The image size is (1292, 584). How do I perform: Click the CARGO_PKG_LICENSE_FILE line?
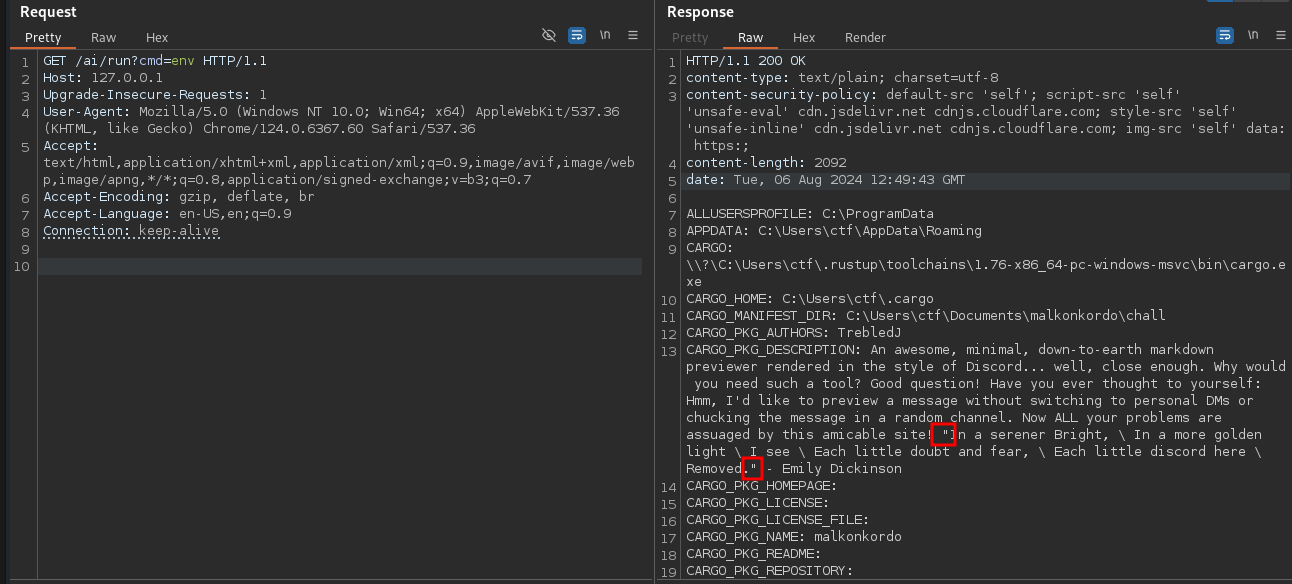(x=778, y=520)
